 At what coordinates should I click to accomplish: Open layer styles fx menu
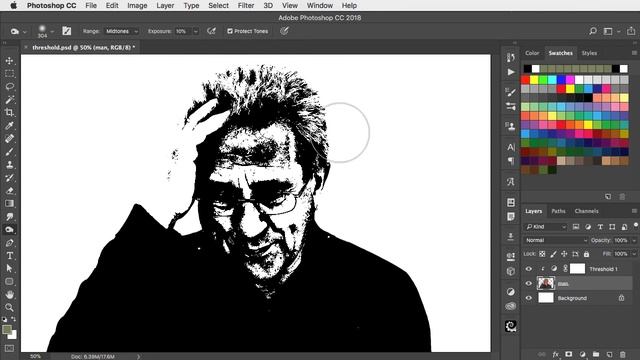click(556, 354)
